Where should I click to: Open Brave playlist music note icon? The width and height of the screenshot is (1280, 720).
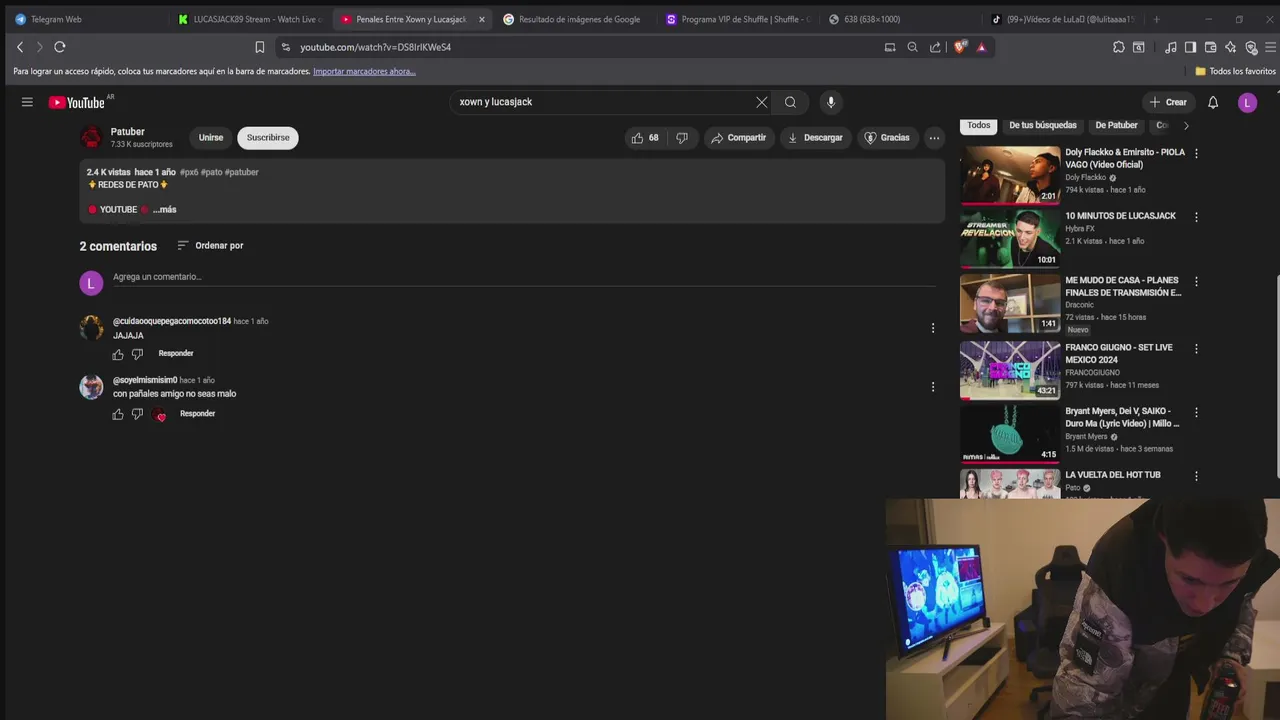(1171, 47)
